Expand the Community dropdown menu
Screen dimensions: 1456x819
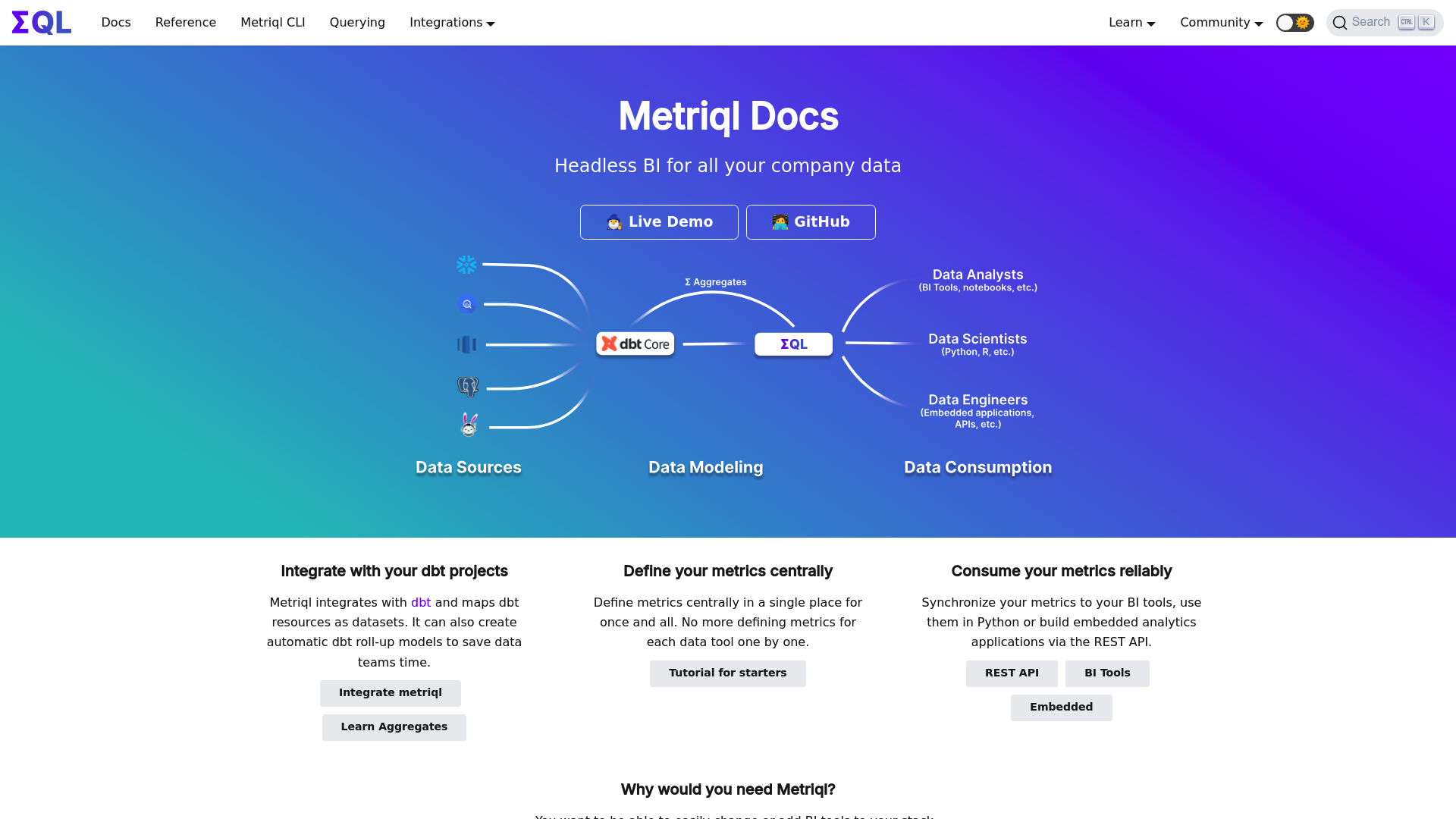coord(1220,22)
